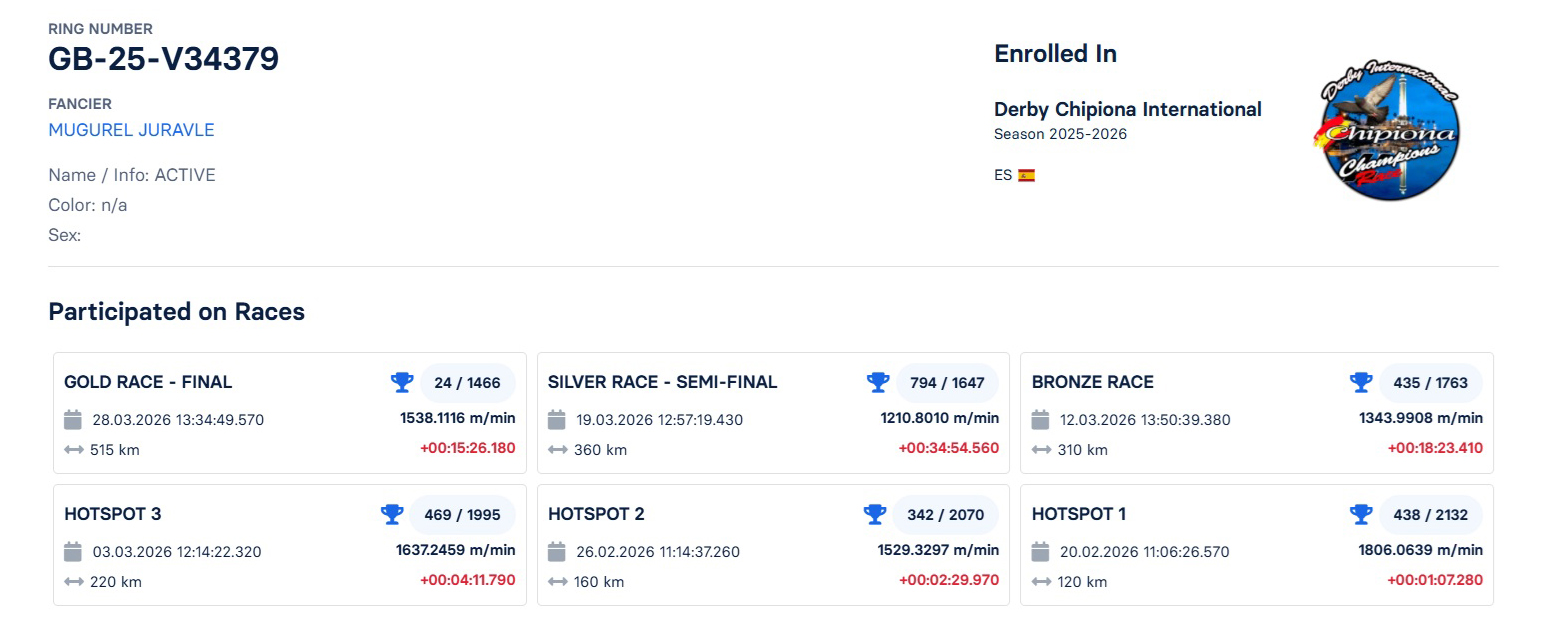The height and width of the screenshot is (628, 1541).
Task: Click the calendar icon on HOTSPOT 2
Action: coord(557,551)
